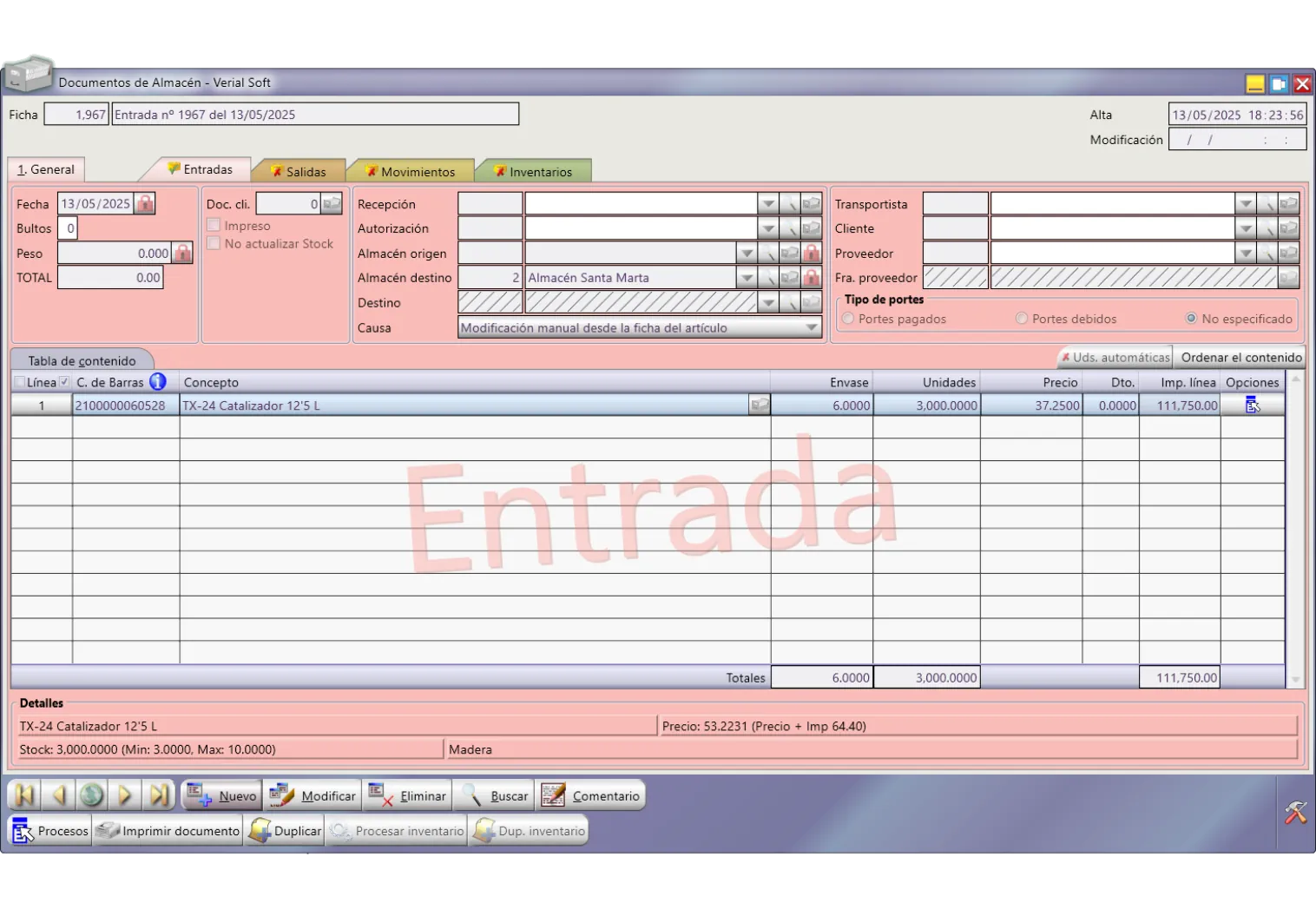Click Ordenar el contenido button

[x=1240, y=357]
